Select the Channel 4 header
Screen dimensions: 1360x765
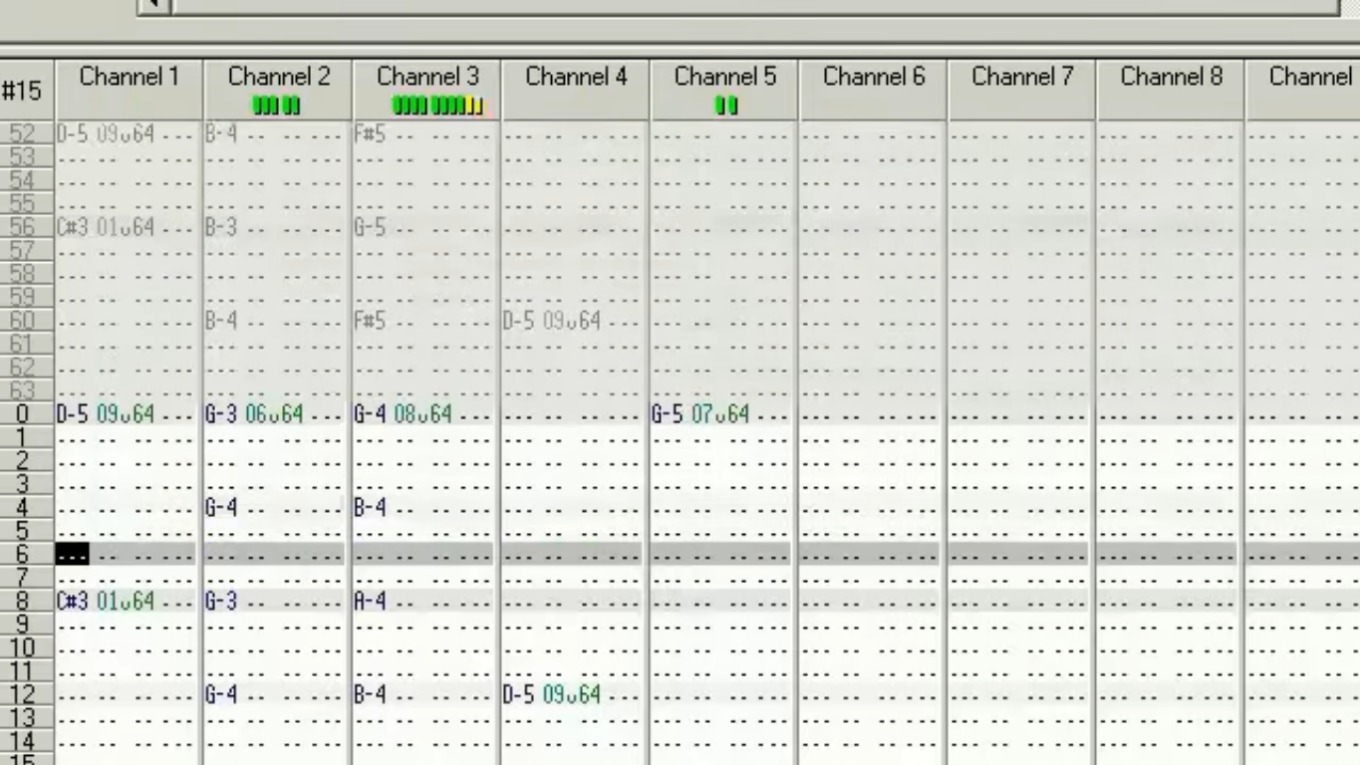point(576,77)
